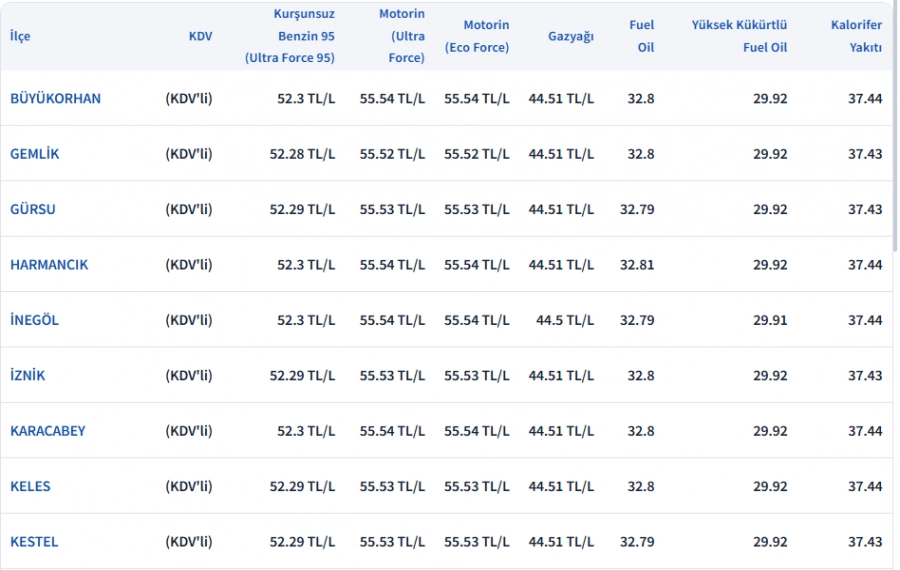Open the KESTEL district link
Image resolution: width=900 pixels, height=570 pixels.
point(34,542)
